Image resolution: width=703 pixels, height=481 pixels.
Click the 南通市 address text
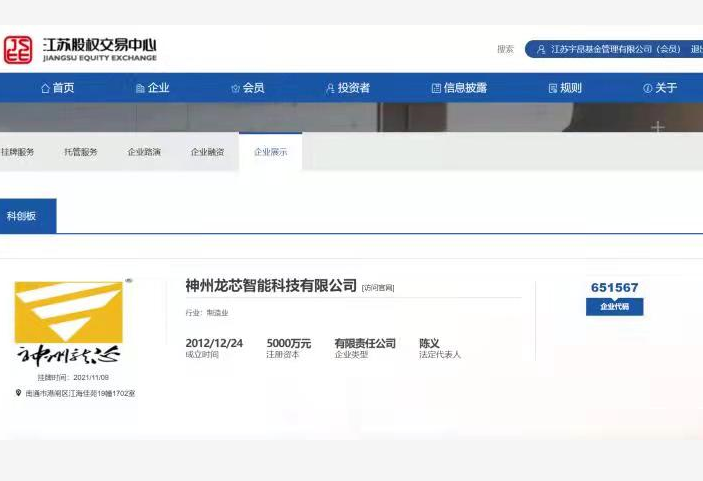coord(80,393)
